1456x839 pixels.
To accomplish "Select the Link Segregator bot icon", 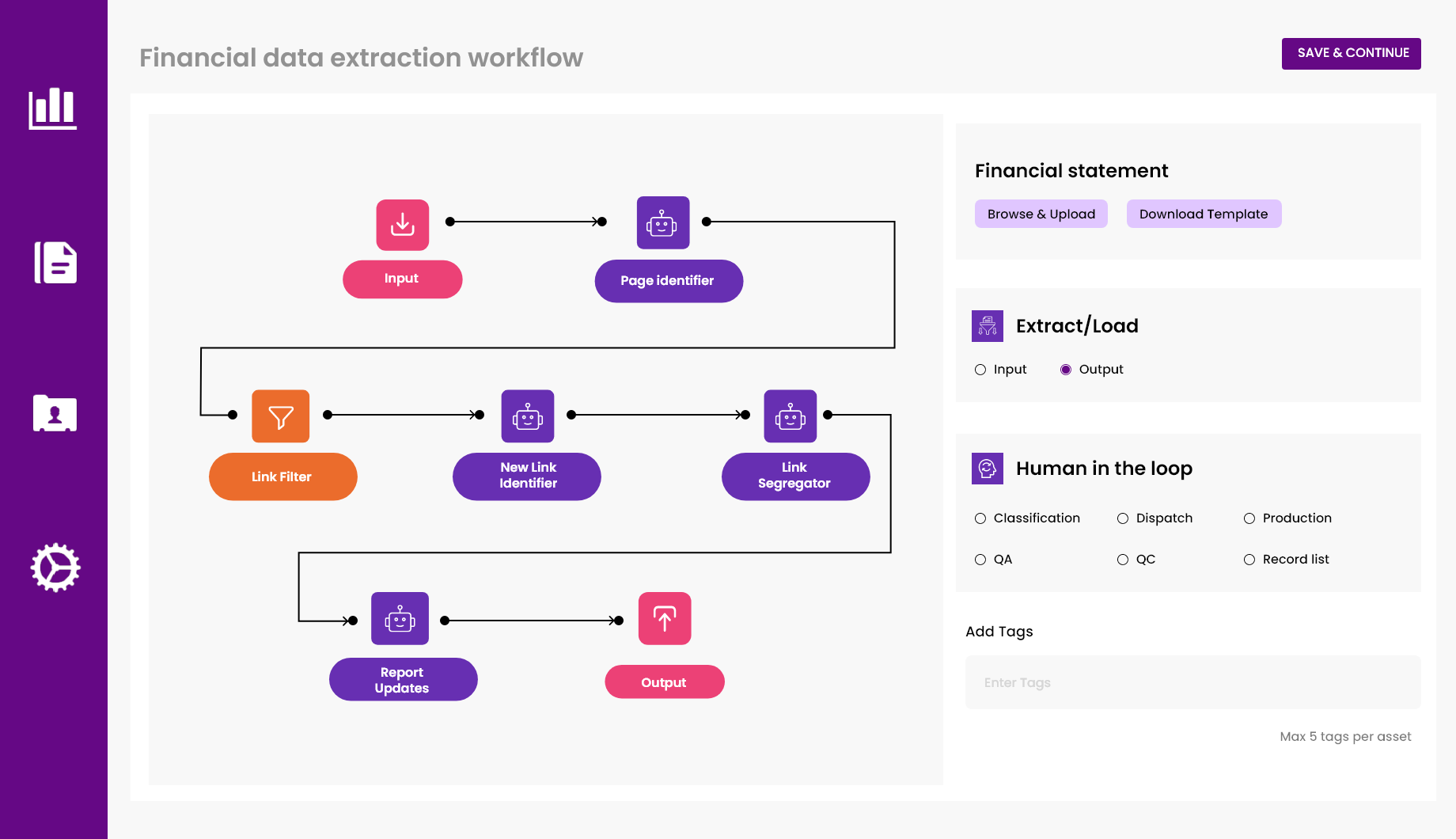I will click(x=790, y=416).
